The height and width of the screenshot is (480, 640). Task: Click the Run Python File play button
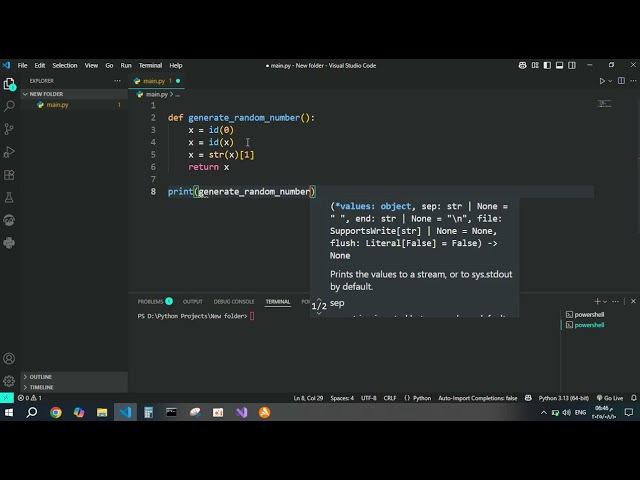(x=602, y=81)
